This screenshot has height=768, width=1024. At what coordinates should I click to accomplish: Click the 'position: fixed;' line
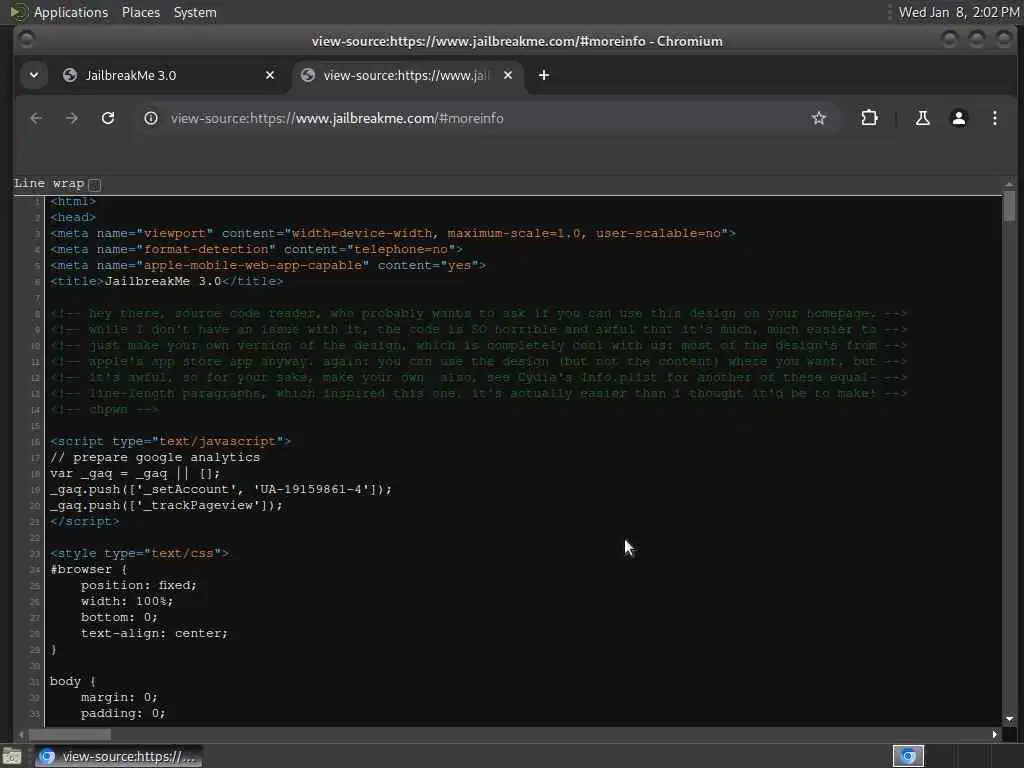tap(138, 585)
